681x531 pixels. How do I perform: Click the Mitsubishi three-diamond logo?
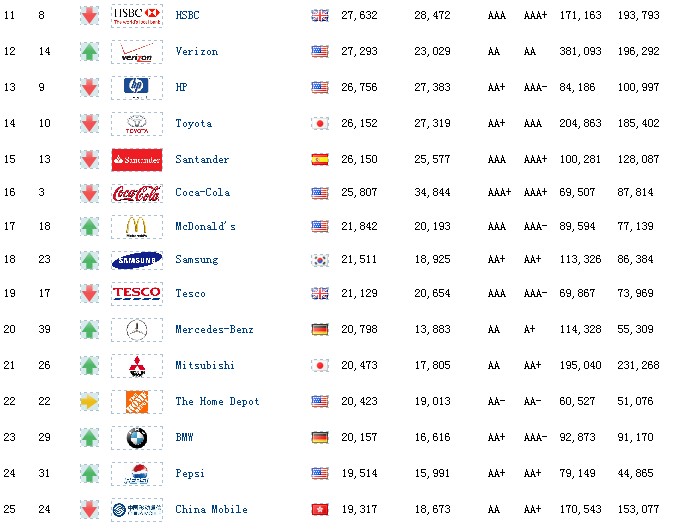(137, 366)
